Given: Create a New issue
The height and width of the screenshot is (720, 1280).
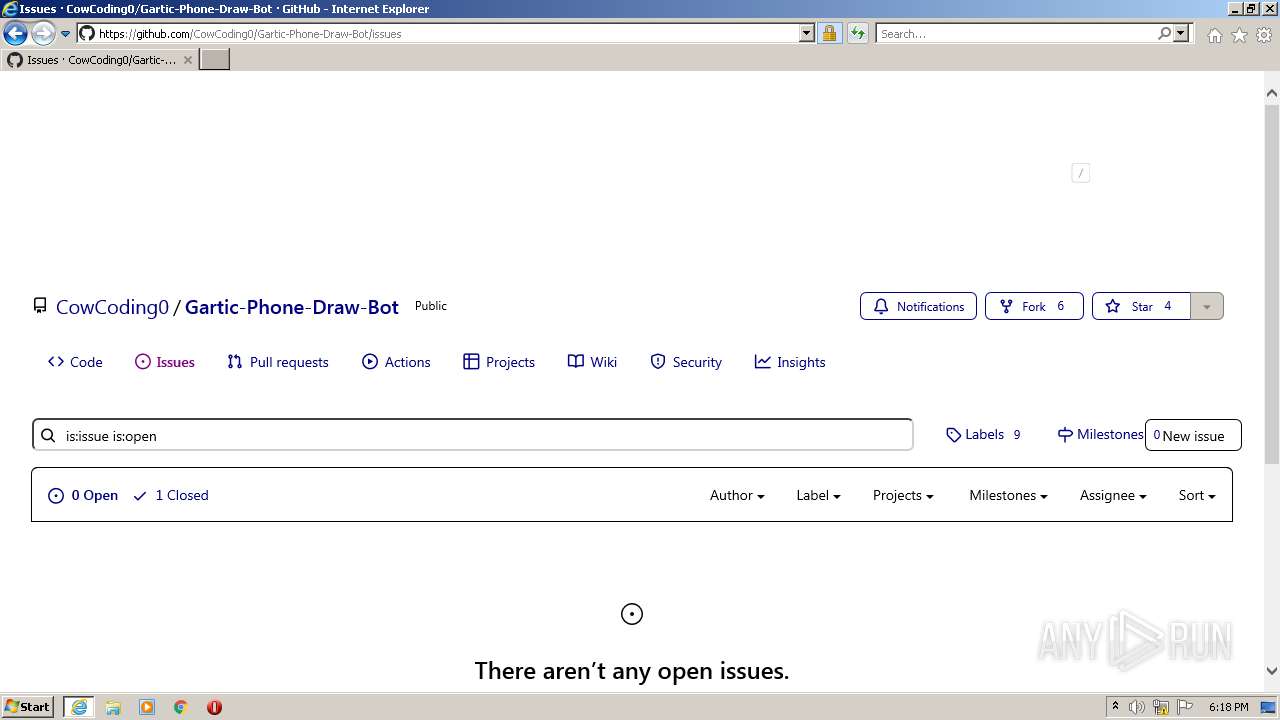Looking at the screenshot, I should pyautogui.click(x=1193, y=435).
